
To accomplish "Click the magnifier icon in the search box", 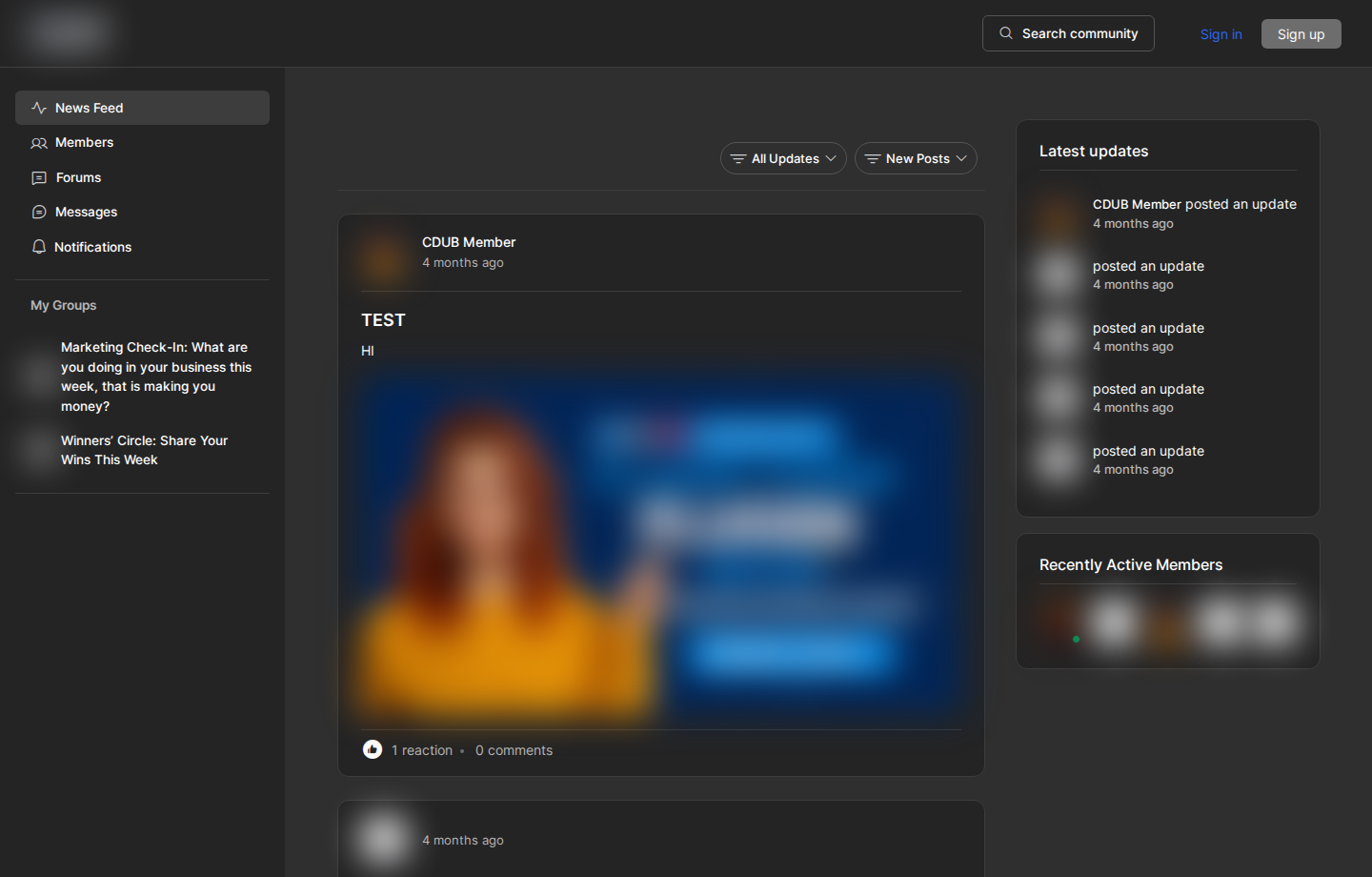I will point(1006,33).
